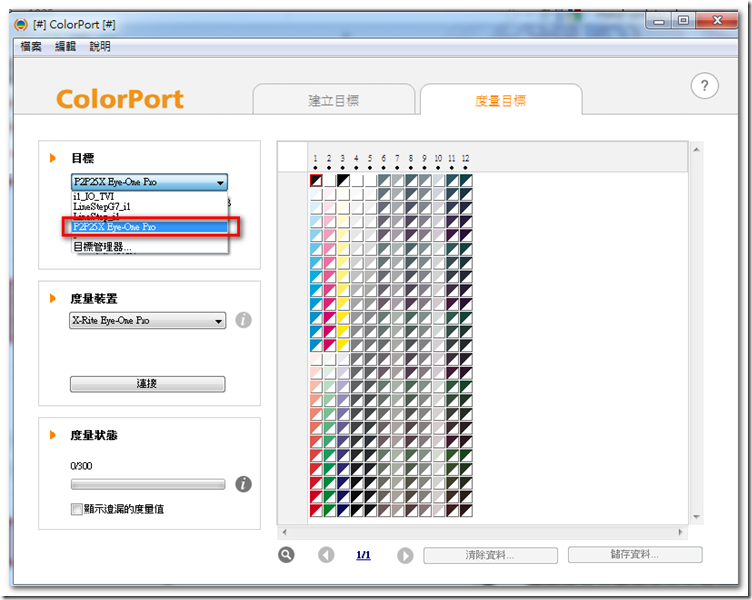Select i1_IO_TVI from the target list
Image resolution: width=752 pixels, height=600 pixels.
pos(149,196)
